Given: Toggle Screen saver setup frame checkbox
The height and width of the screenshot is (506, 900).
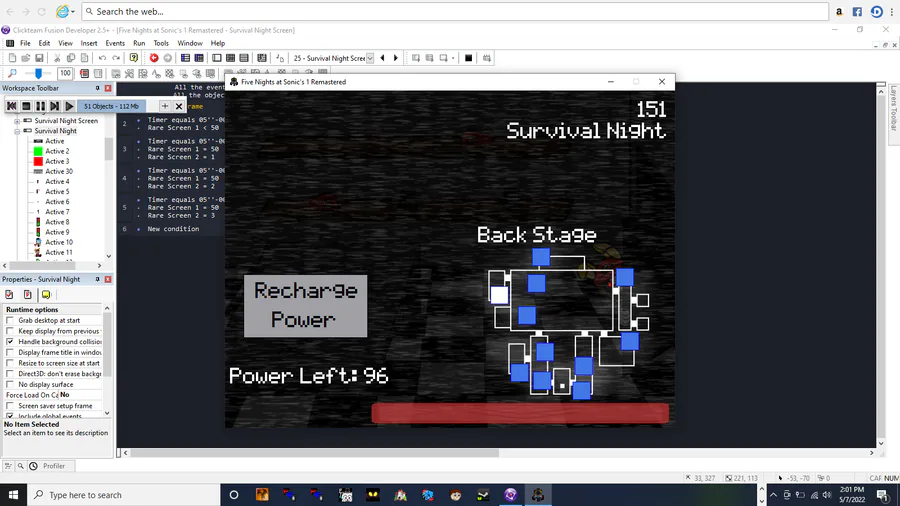Looking at the screenshot, I should pos(10,406).
